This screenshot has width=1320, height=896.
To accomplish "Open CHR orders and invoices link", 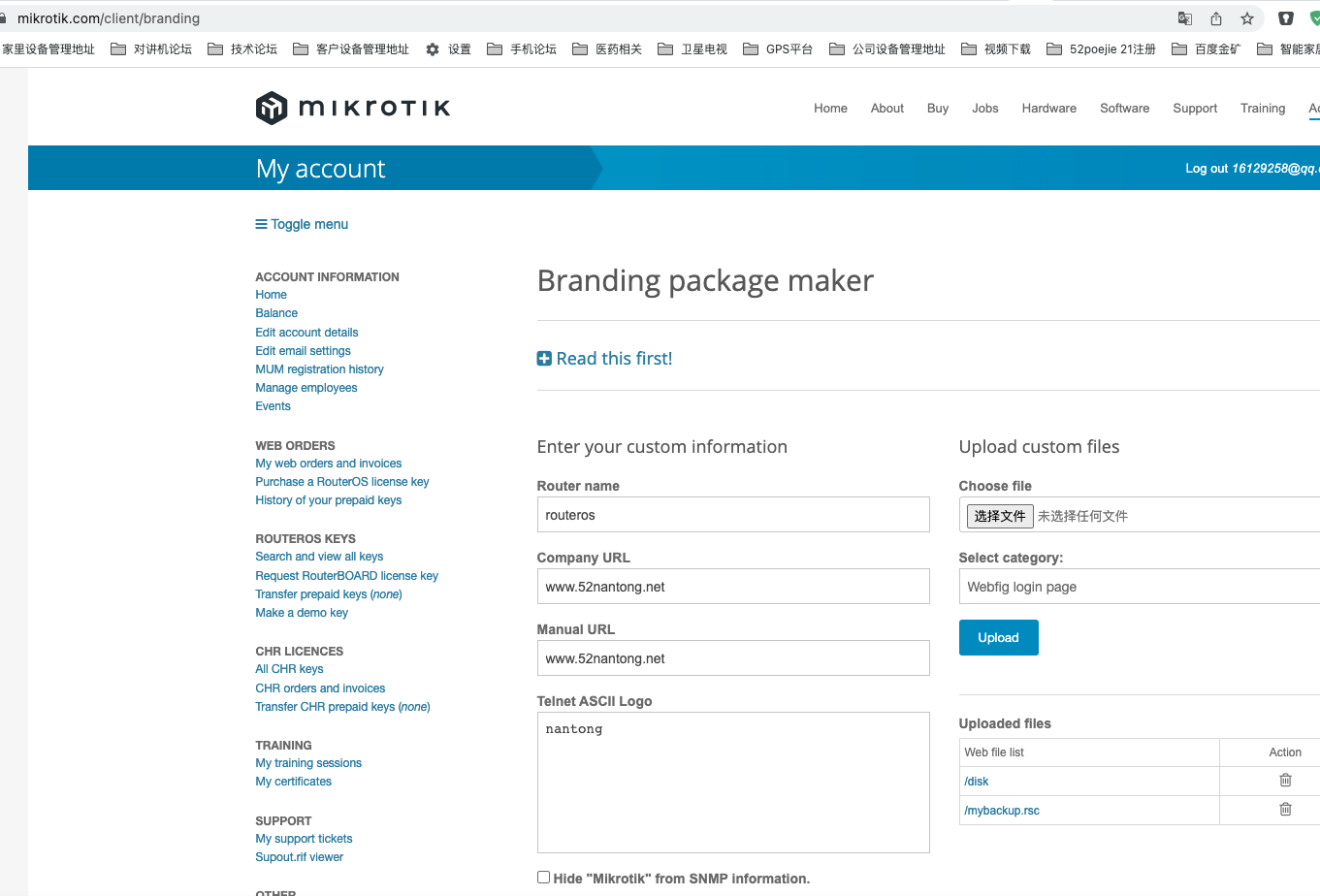I will coord(320,688).
